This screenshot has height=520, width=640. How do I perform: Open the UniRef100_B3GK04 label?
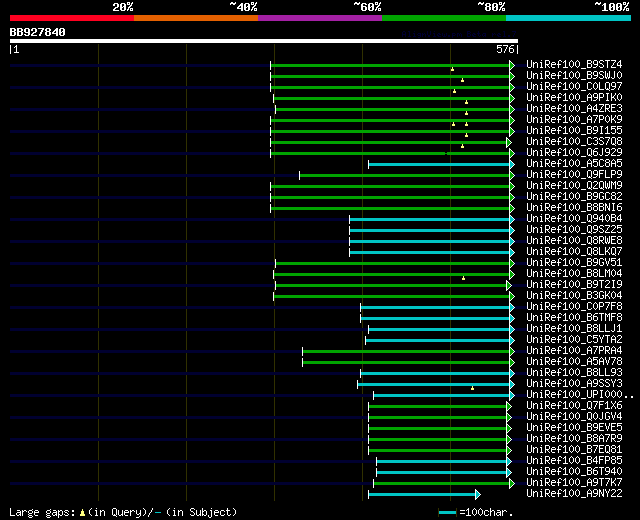coord(574,296)
